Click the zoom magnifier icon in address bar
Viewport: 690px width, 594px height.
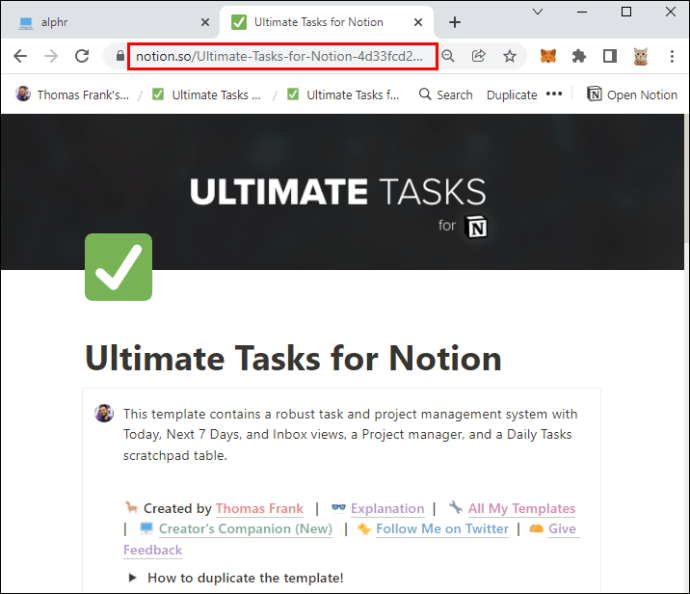448,56
